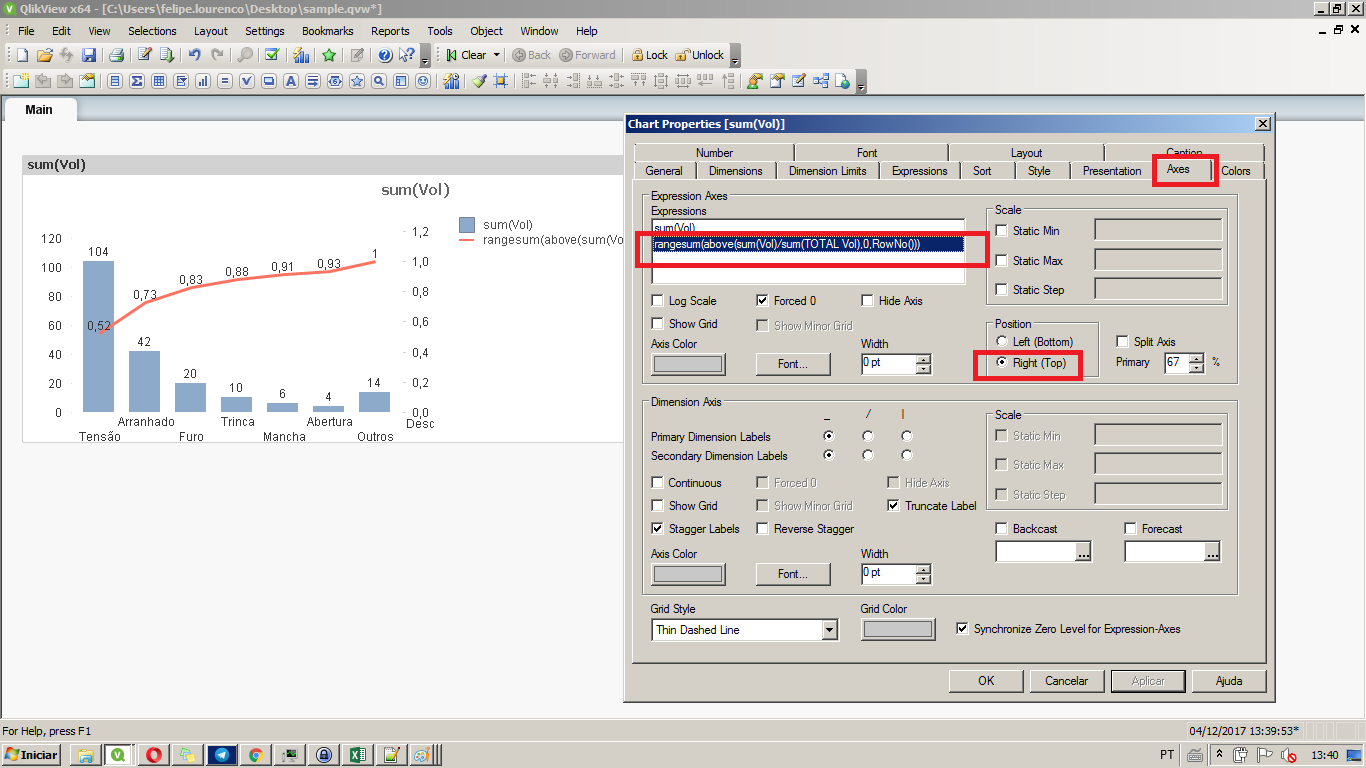
Task: Open the Grid Color swatch
Action: [x=898, y=630]
